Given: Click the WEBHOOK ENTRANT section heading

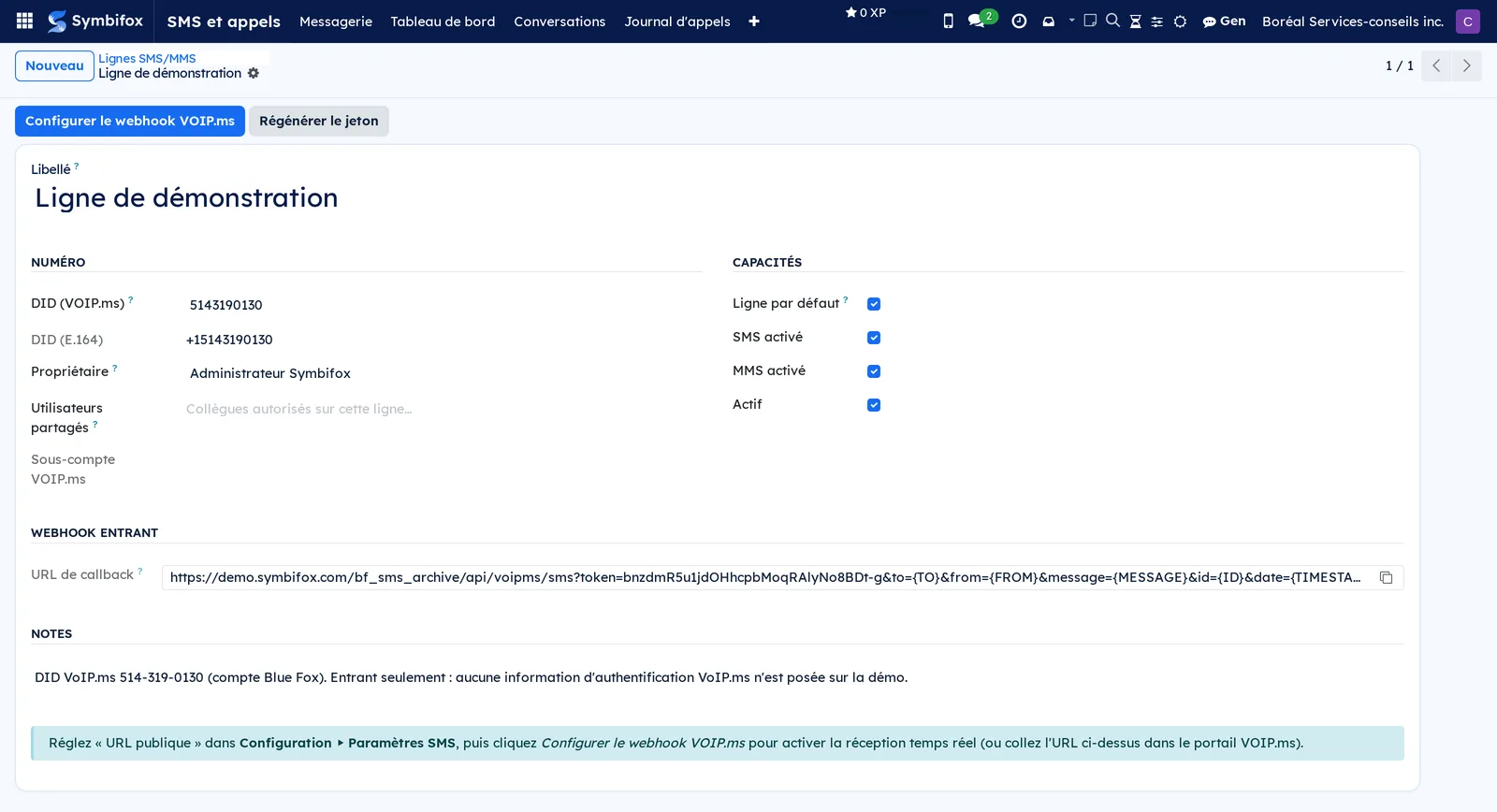Looking at the screenshot, I should pyautogui.click(x=94, y=532).
